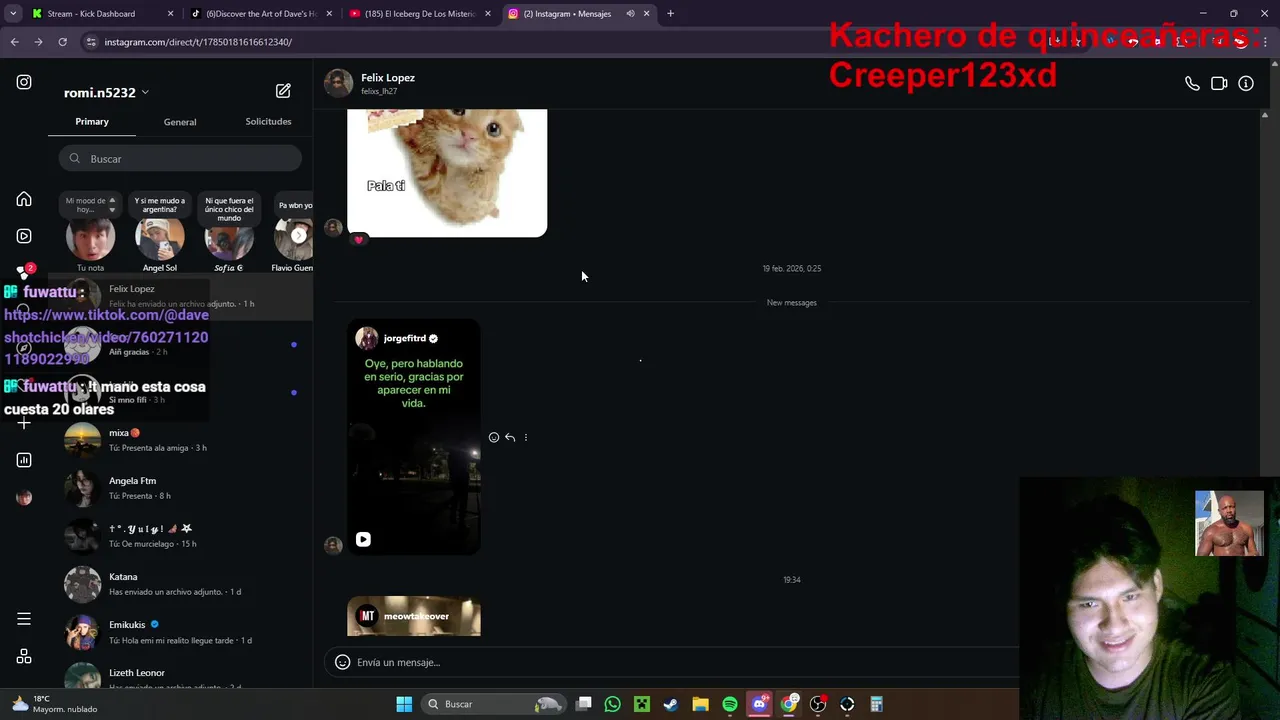This screenshot has height=720, width=1280.
Task: Open Katana conversation
Action: [180, 584]
